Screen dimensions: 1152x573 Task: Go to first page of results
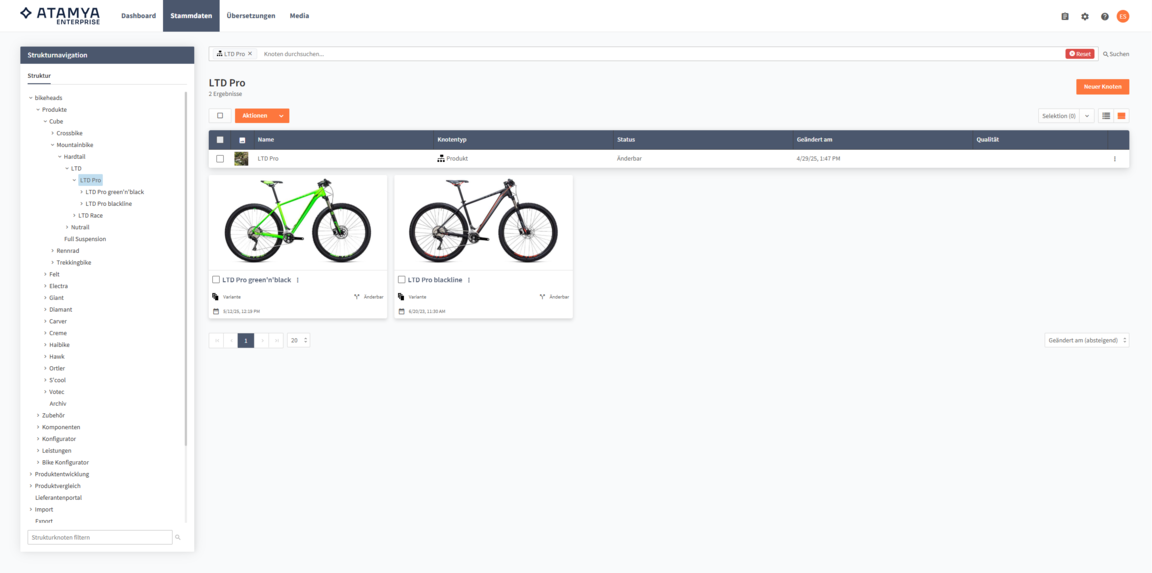point(216,340)
